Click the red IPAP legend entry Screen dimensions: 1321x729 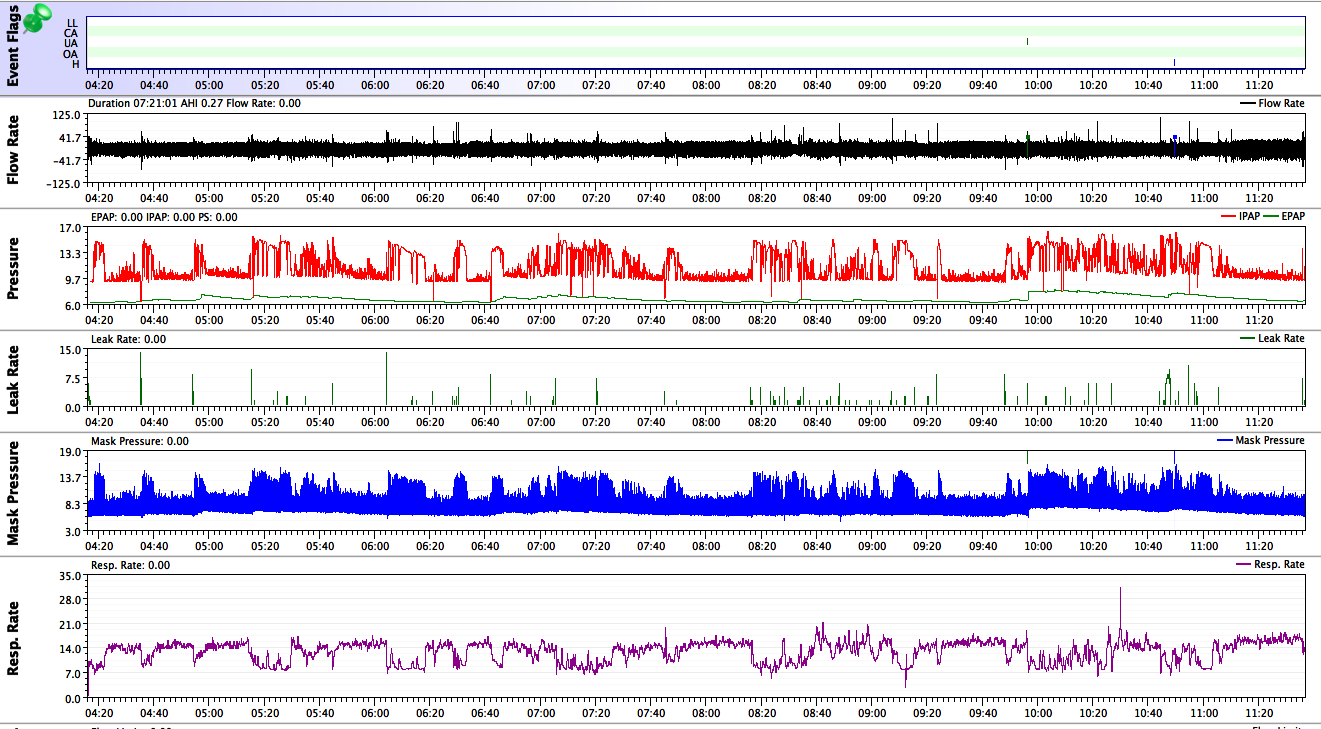1238,217
